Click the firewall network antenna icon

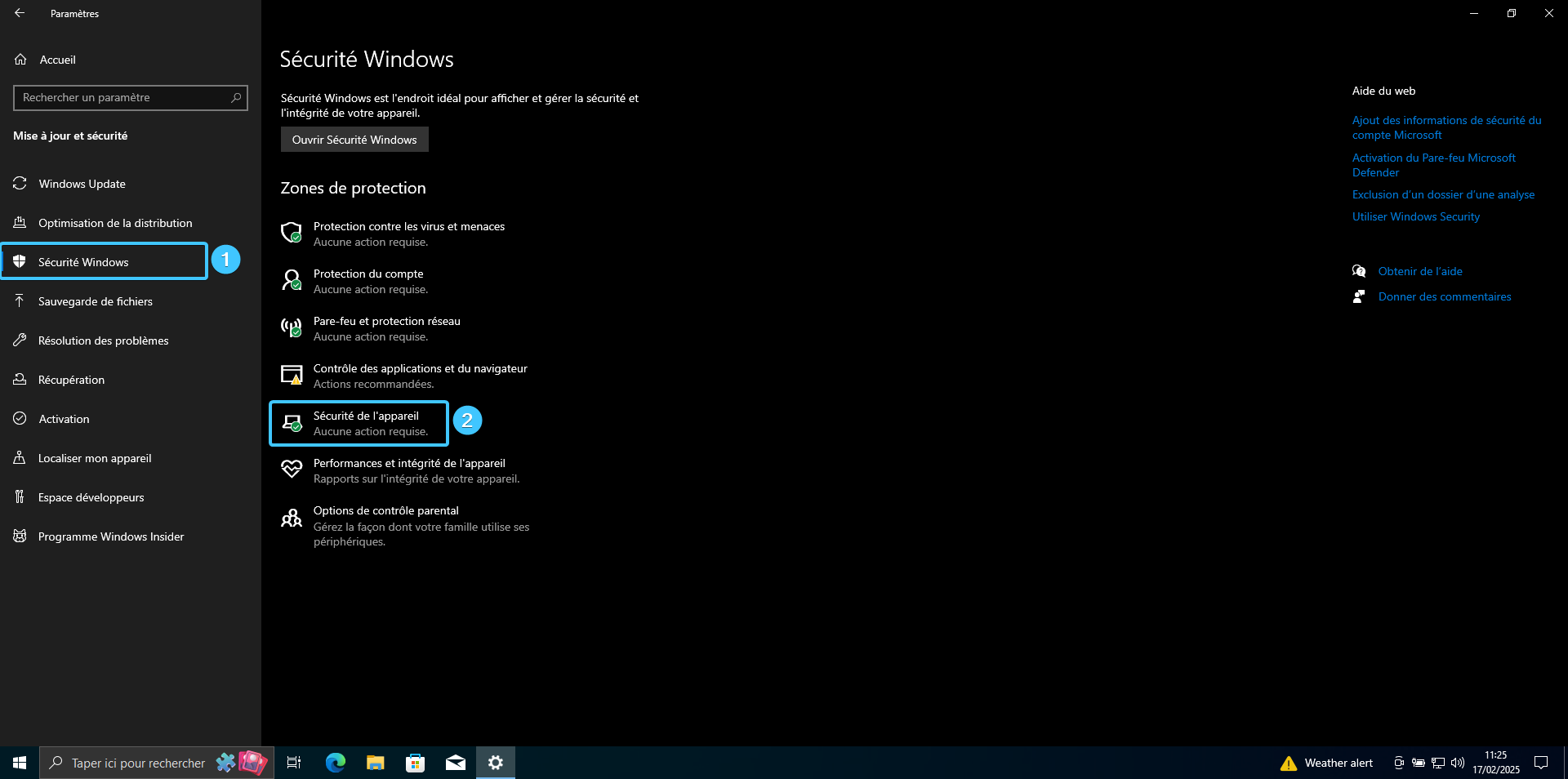292,327
